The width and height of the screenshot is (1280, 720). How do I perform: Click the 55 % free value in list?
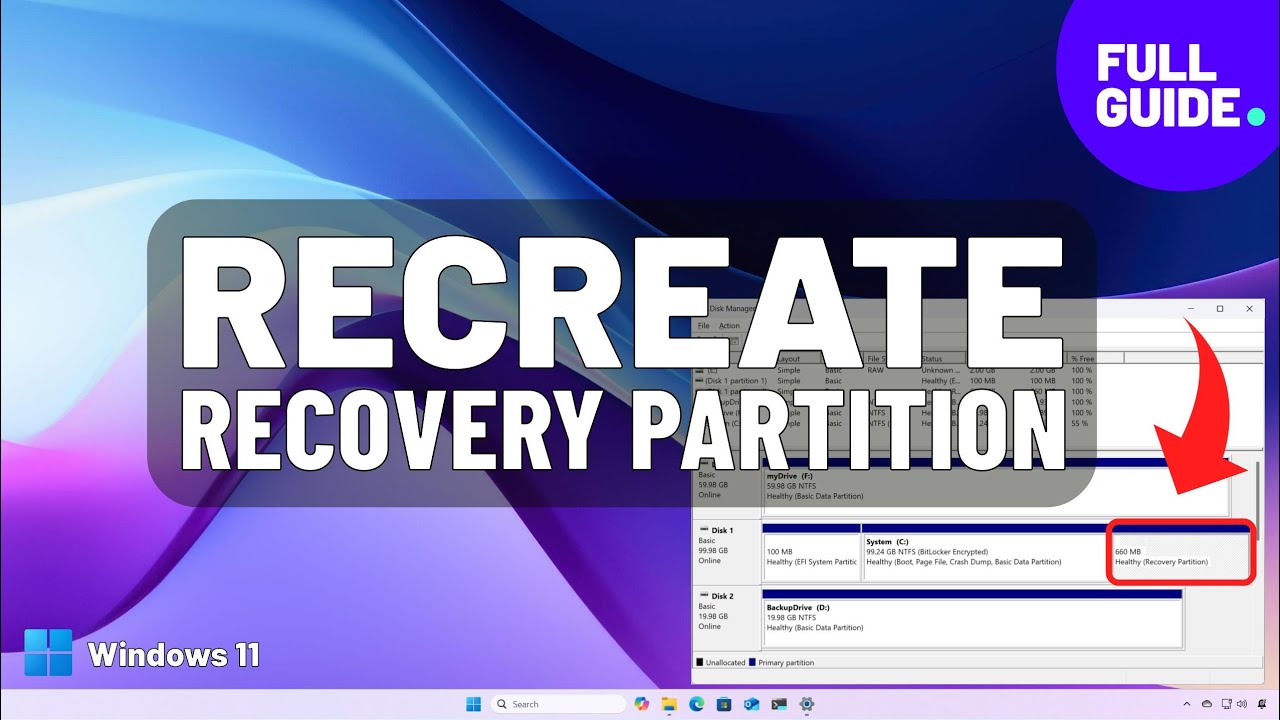1080,423
